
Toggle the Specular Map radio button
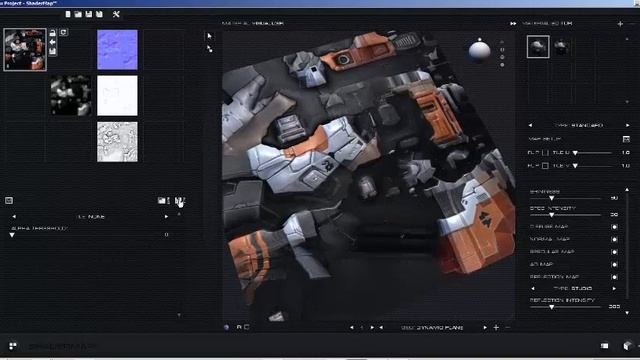[x=614, y=252]
